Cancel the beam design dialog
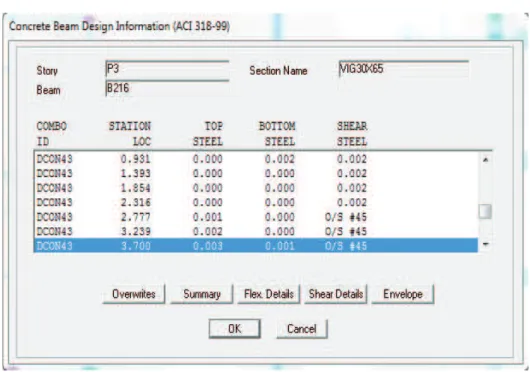This screenshot has width=530, height=372. point(302,328)
